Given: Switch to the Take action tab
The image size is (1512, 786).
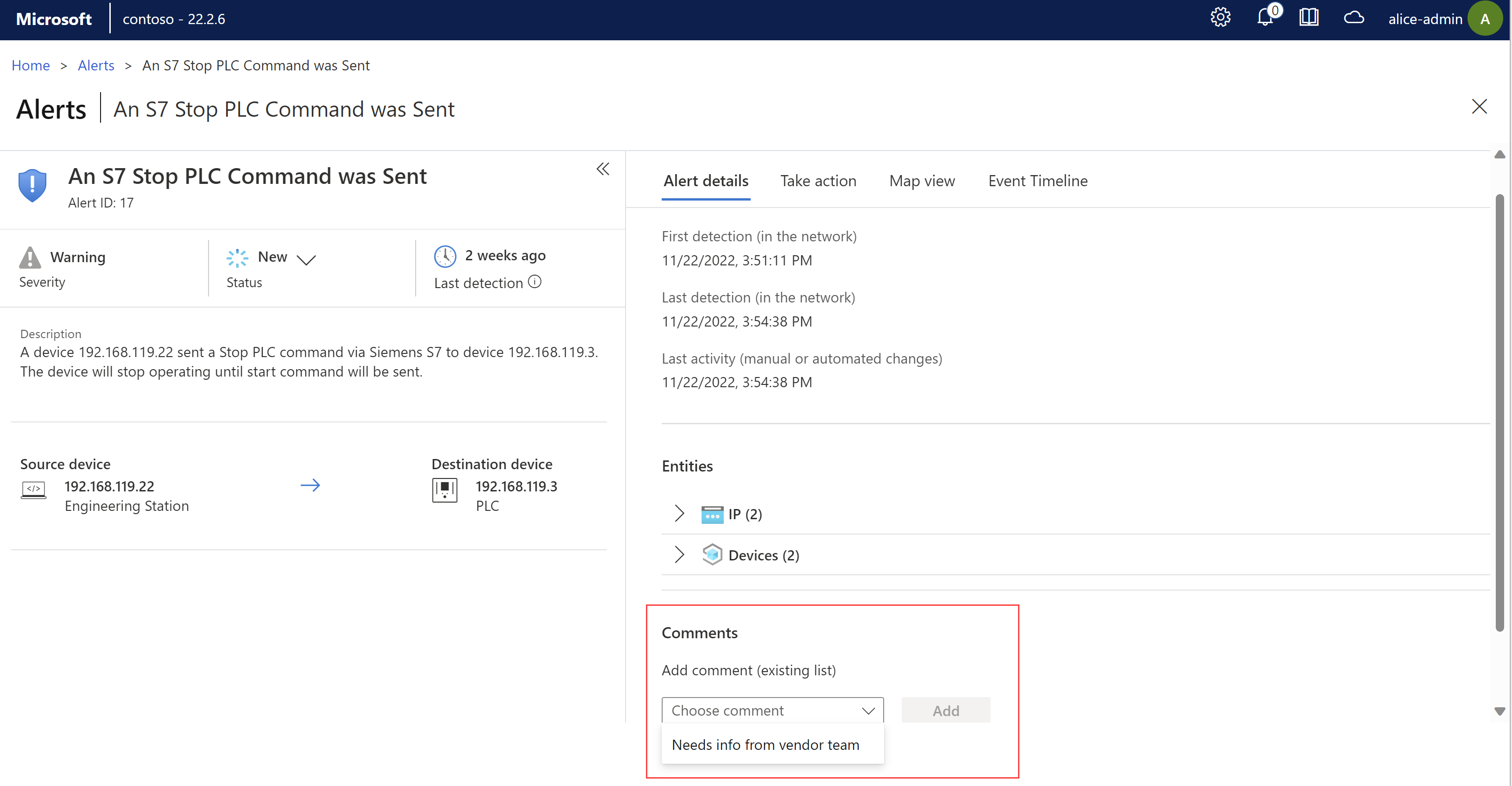Looking at the screenshot, I should point(818,181).
